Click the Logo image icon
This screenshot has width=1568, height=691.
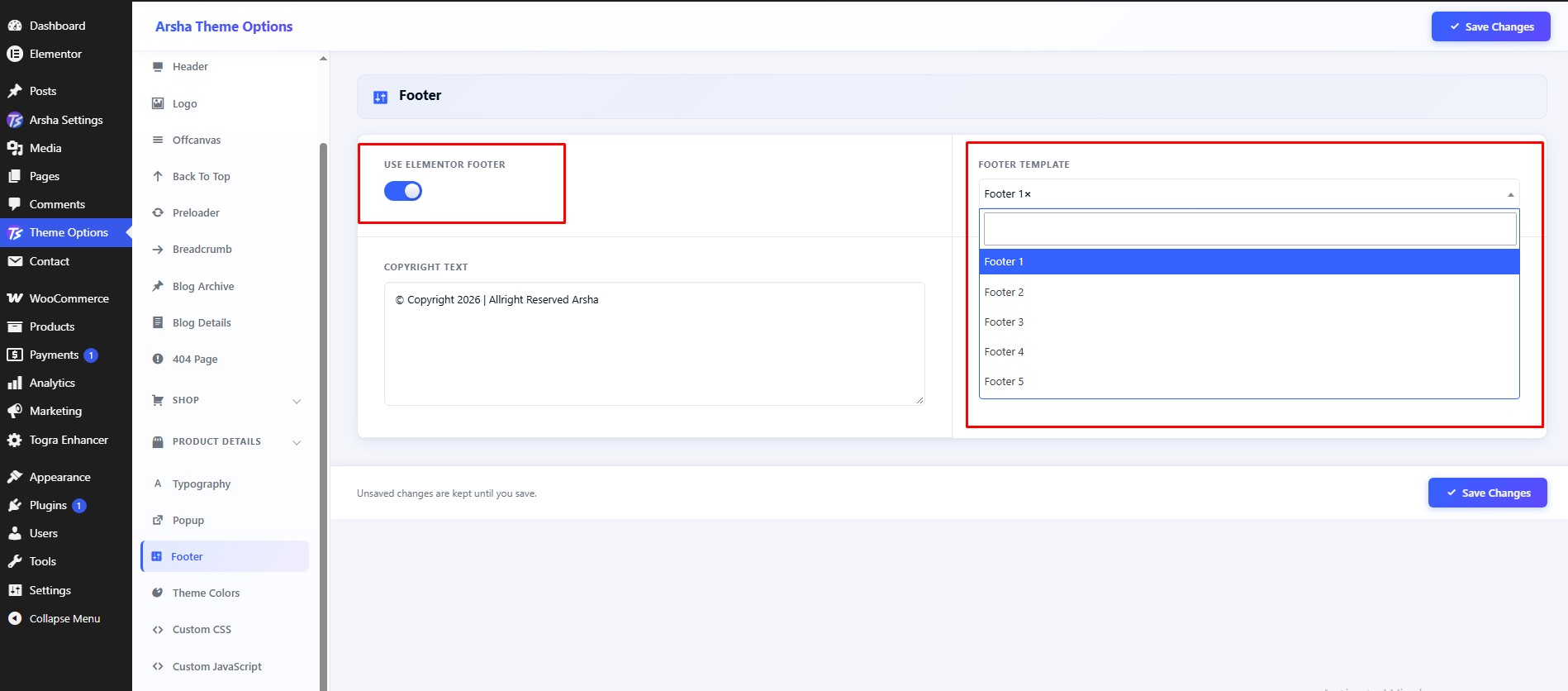[158, 103]
